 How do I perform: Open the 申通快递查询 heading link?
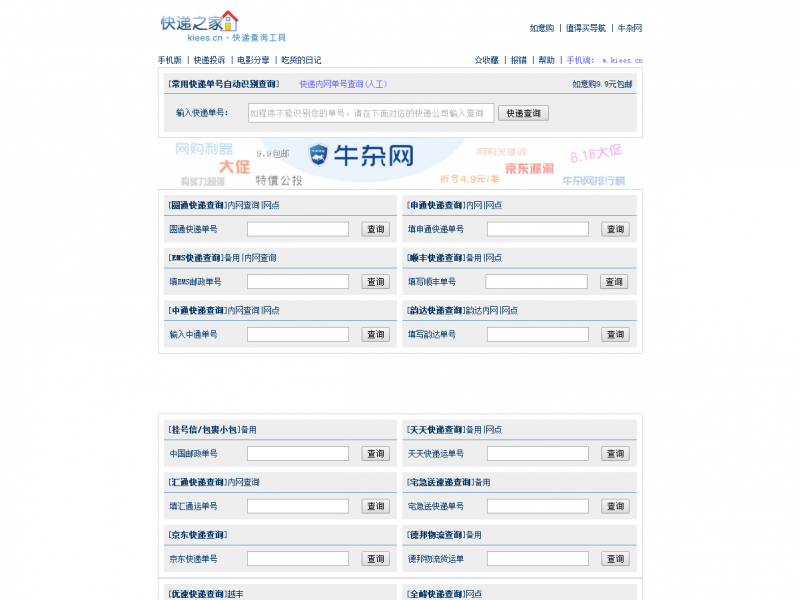tap(436, 205)
